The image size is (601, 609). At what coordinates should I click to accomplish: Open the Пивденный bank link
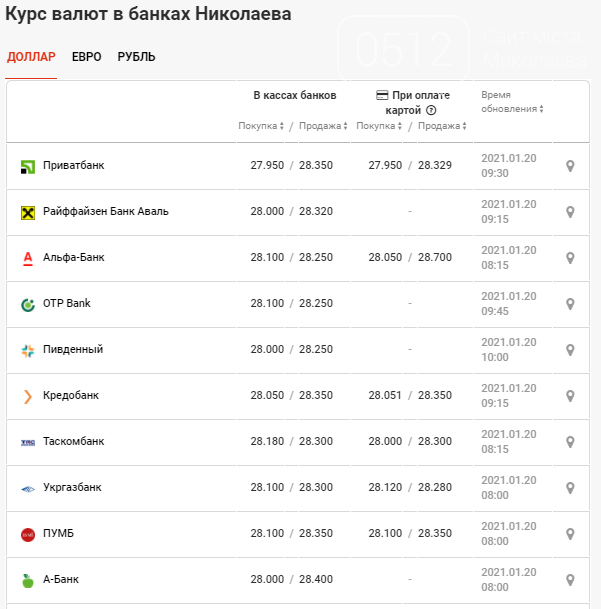coord(72,350)
